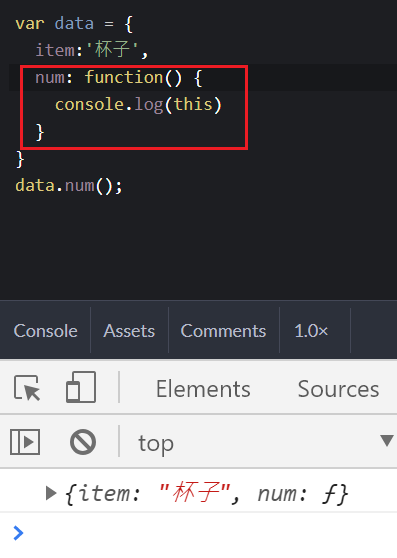
Task: Show the console sidebar panel icon
Action: click(x=25, y=442)
